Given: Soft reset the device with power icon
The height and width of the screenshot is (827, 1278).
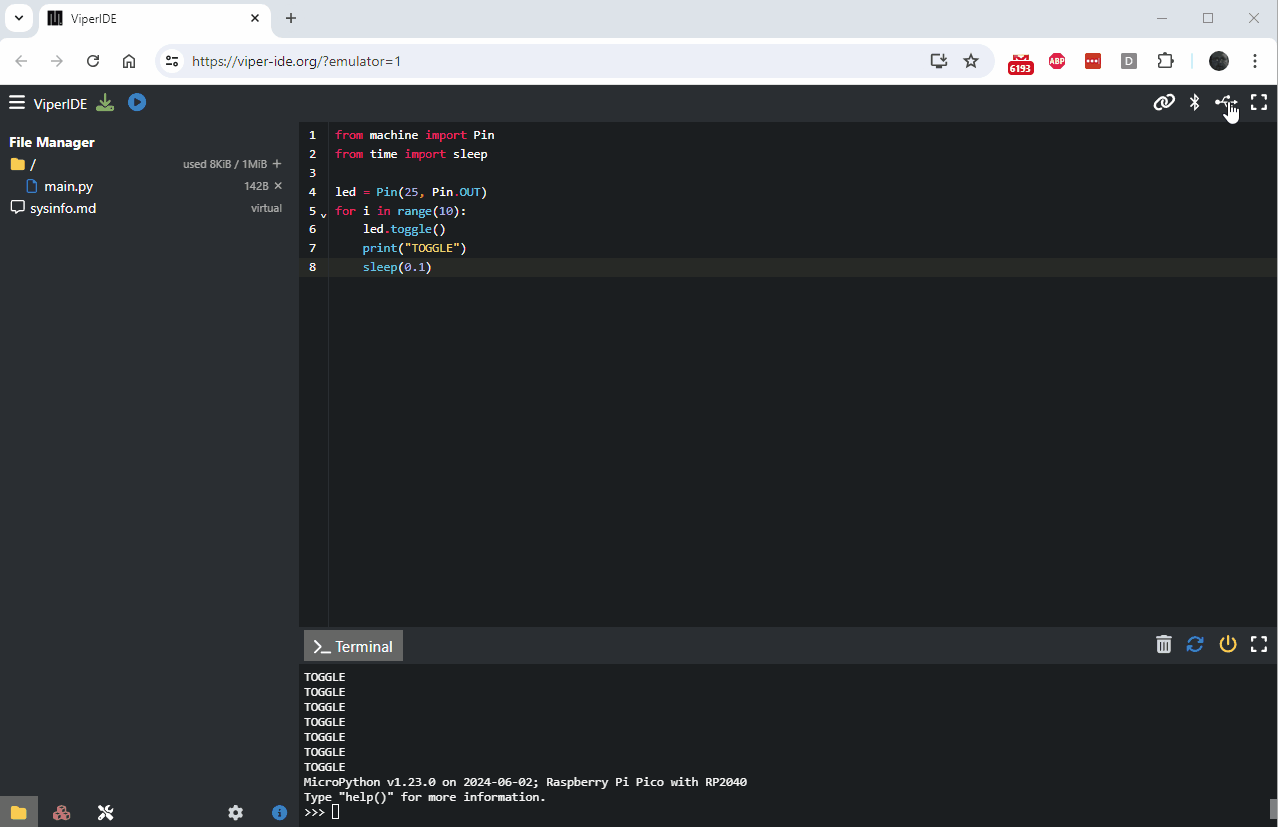Looking at the screenshot, I should pos(1228,644).
